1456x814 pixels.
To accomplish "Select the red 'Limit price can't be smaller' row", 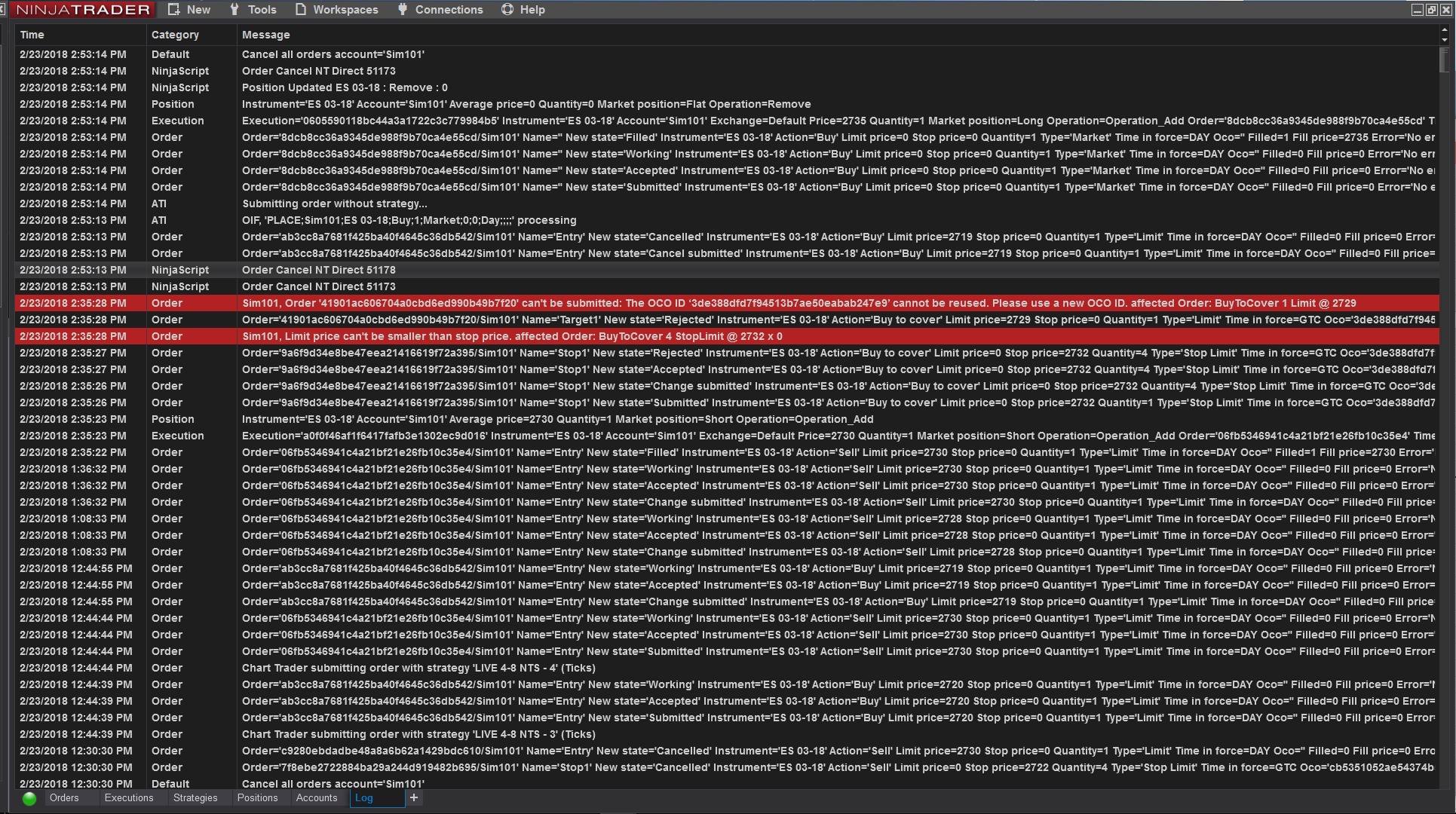I will (x=513, y=336).
